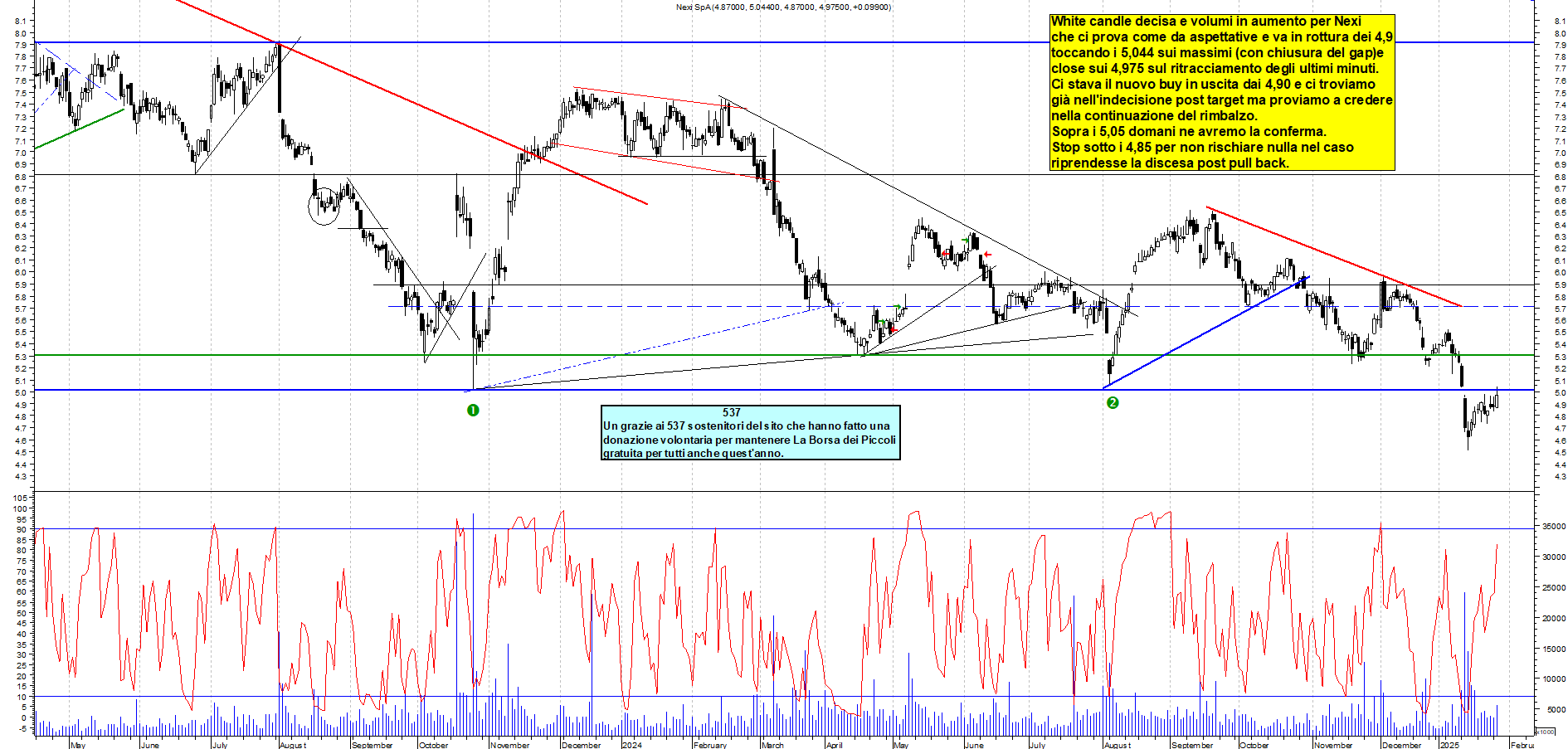Click '8.1' on the left price axis
Viewport: 1568px width, 749px height.
[22, 21]
